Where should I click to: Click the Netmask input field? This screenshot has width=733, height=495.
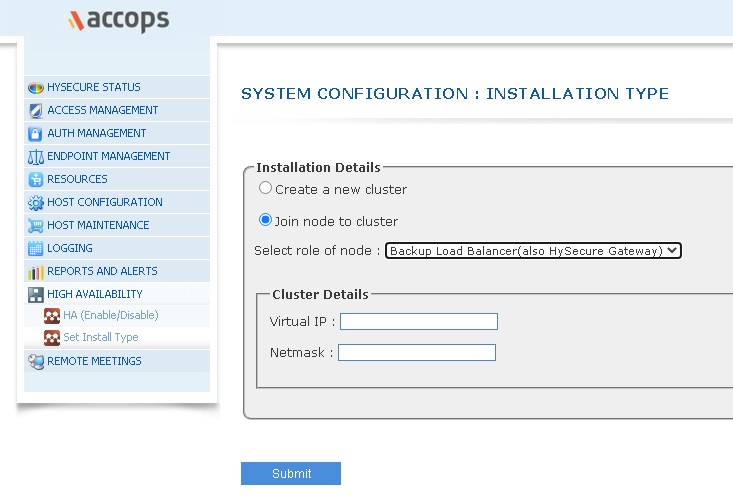pyautogui.click(x=417, y=352)
